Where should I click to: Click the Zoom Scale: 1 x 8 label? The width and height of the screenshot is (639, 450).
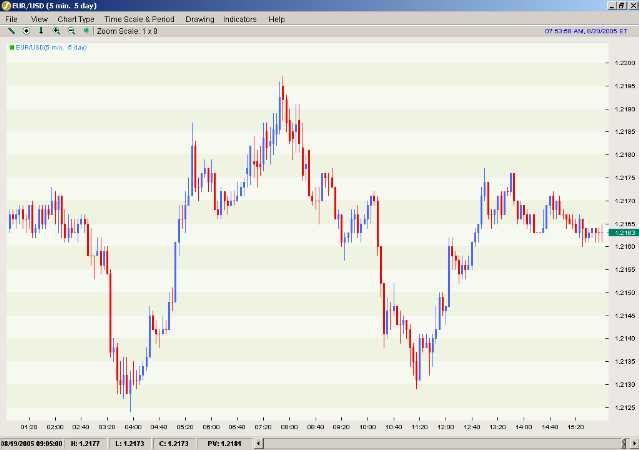tap(128, 31)
